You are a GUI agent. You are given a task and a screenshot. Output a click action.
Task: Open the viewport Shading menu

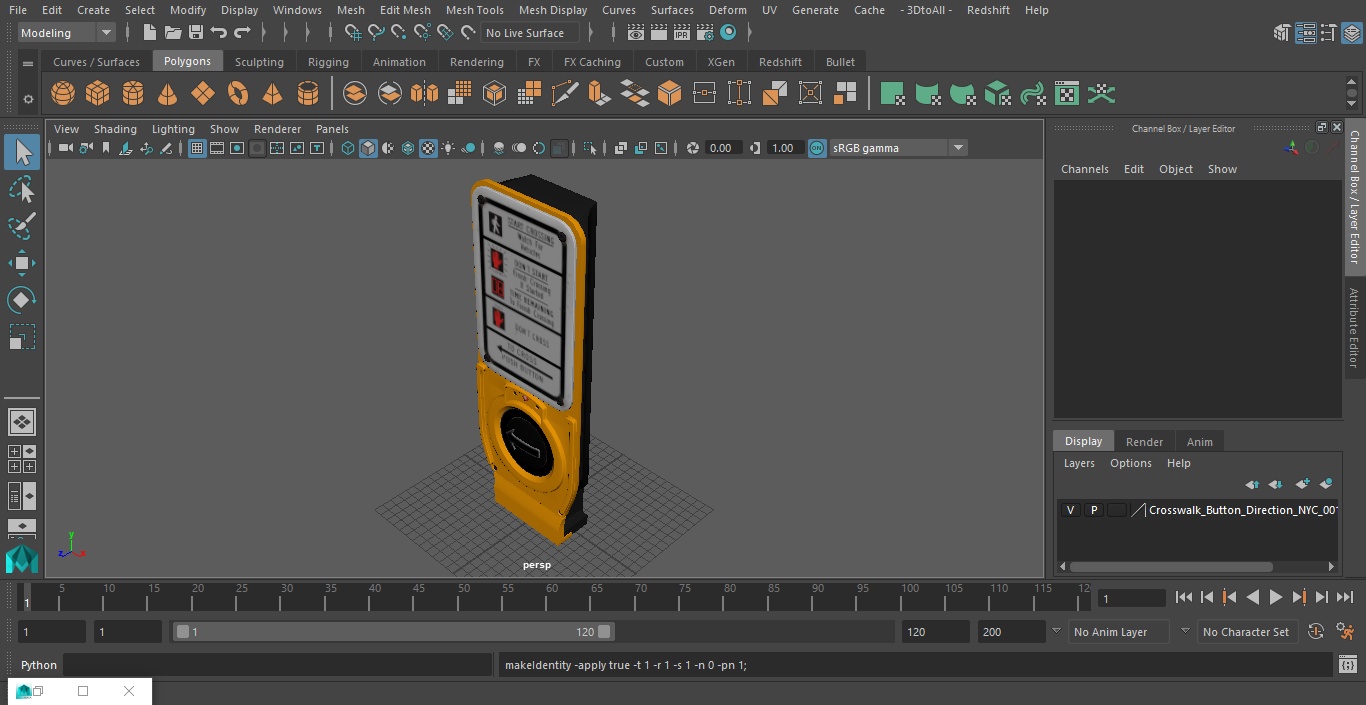click(x=115, y=129)
